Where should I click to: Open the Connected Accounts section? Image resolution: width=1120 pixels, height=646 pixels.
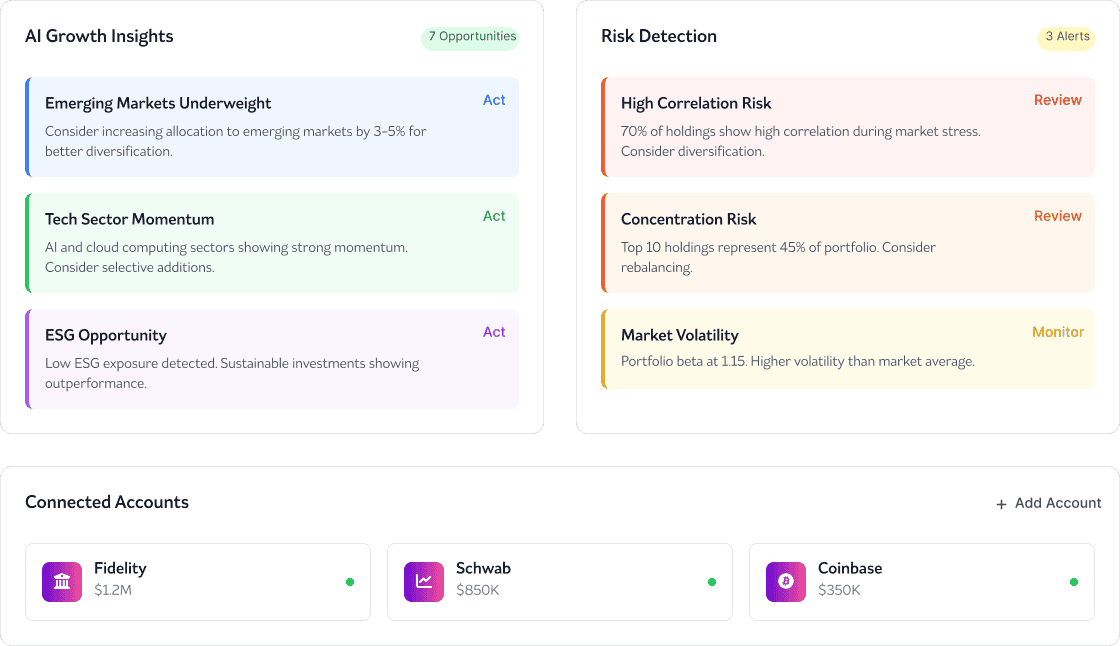(x=107, y=502)
